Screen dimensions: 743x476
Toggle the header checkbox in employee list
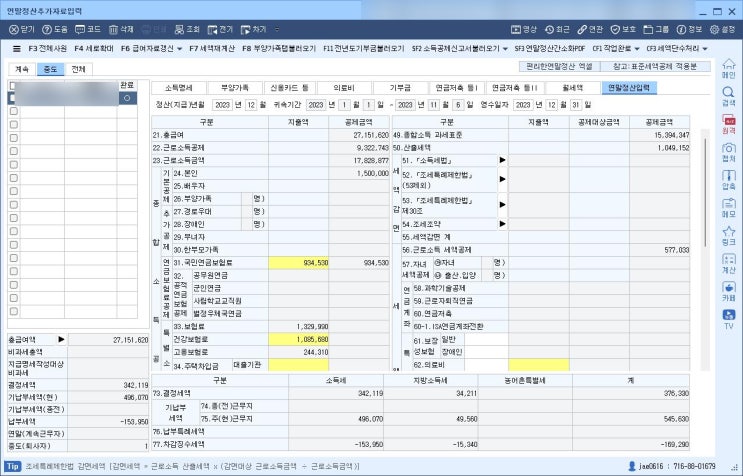coord(13,86)
